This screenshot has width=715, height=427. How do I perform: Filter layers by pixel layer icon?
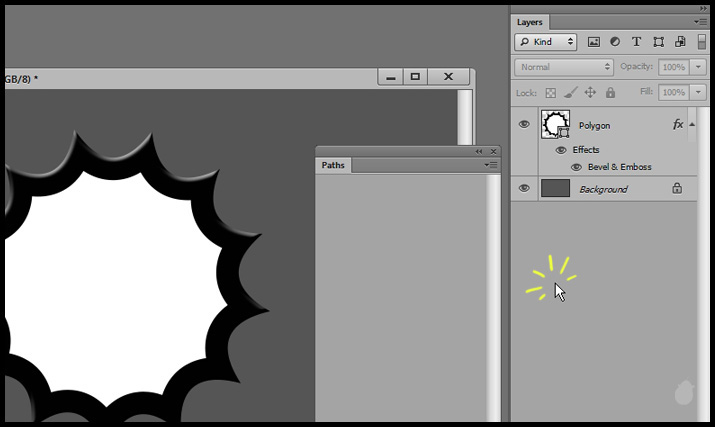(x=593, y=42)
